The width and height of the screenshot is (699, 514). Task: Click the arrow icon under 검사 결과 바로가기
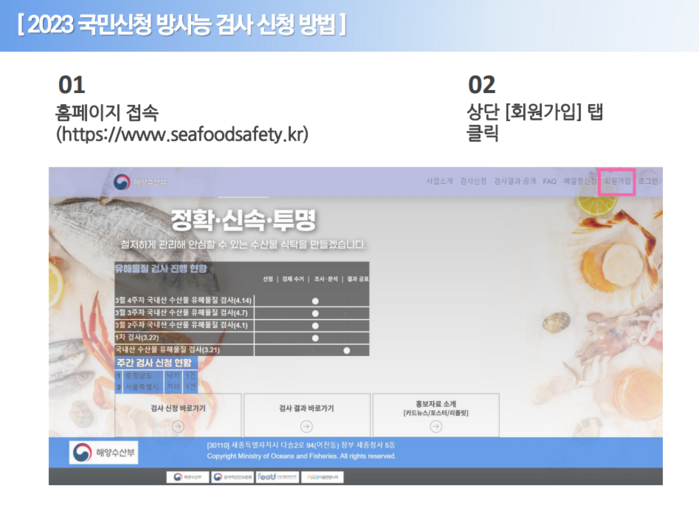coord(306,427)
